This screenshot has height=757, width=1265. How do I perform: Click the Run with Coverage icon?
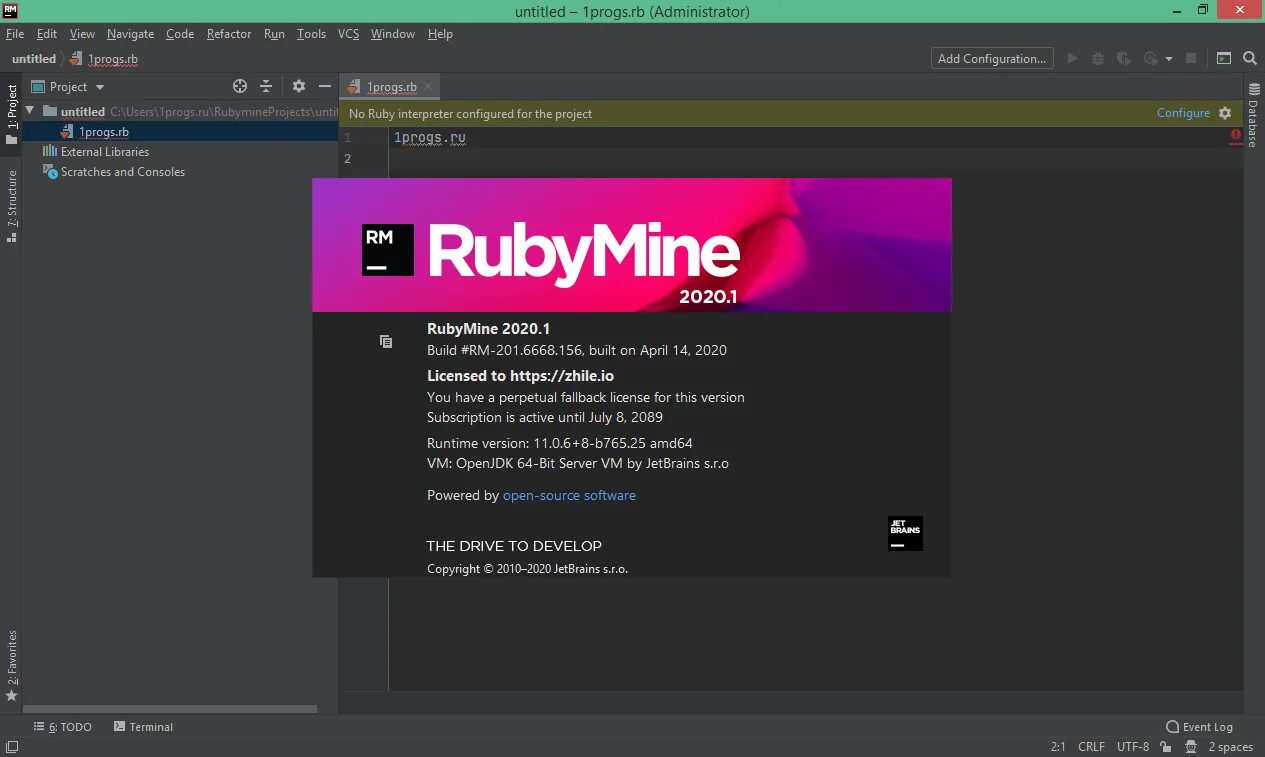click(x=1124, y=58)
